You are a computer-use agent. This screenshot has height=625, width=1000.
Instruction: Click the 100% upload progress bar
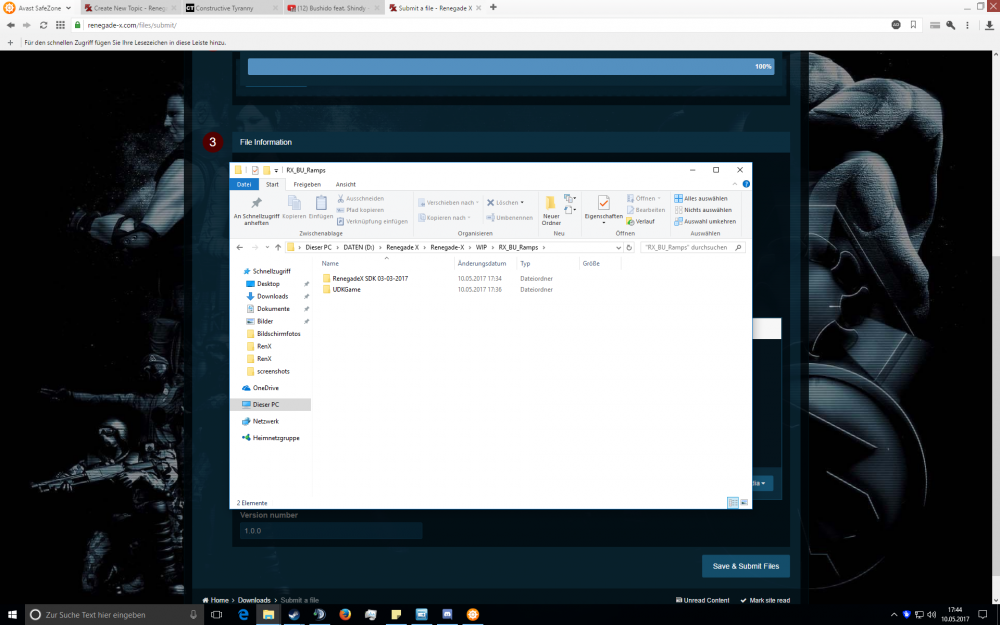[x=511, y=66]
